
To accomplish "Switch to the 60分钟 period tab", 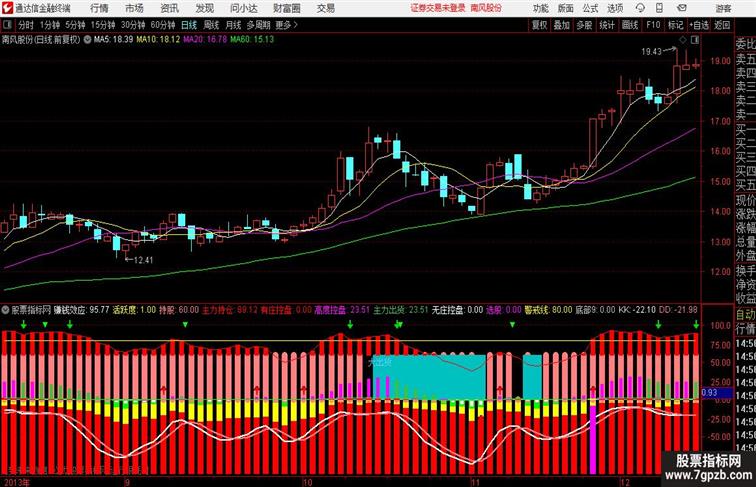I will [163, 25].
